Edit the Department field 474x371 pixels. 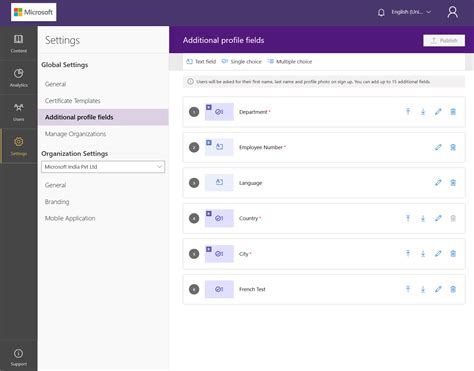[438, 112]
